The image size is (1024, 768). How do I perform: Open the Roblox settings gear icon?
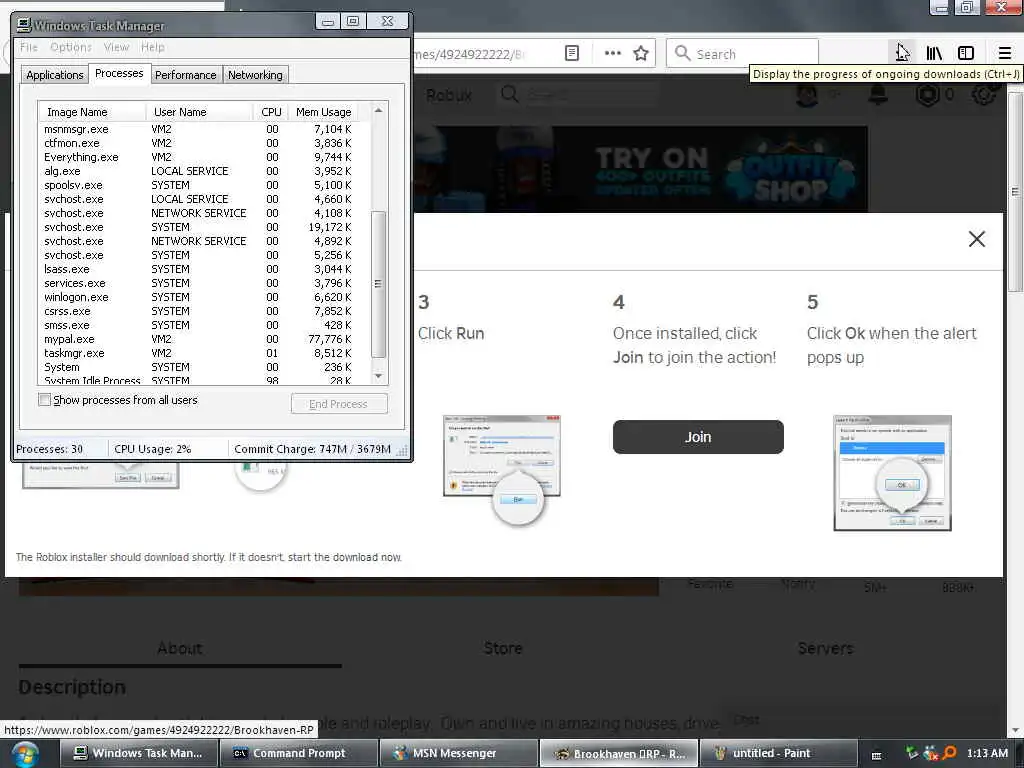point(983,95)
